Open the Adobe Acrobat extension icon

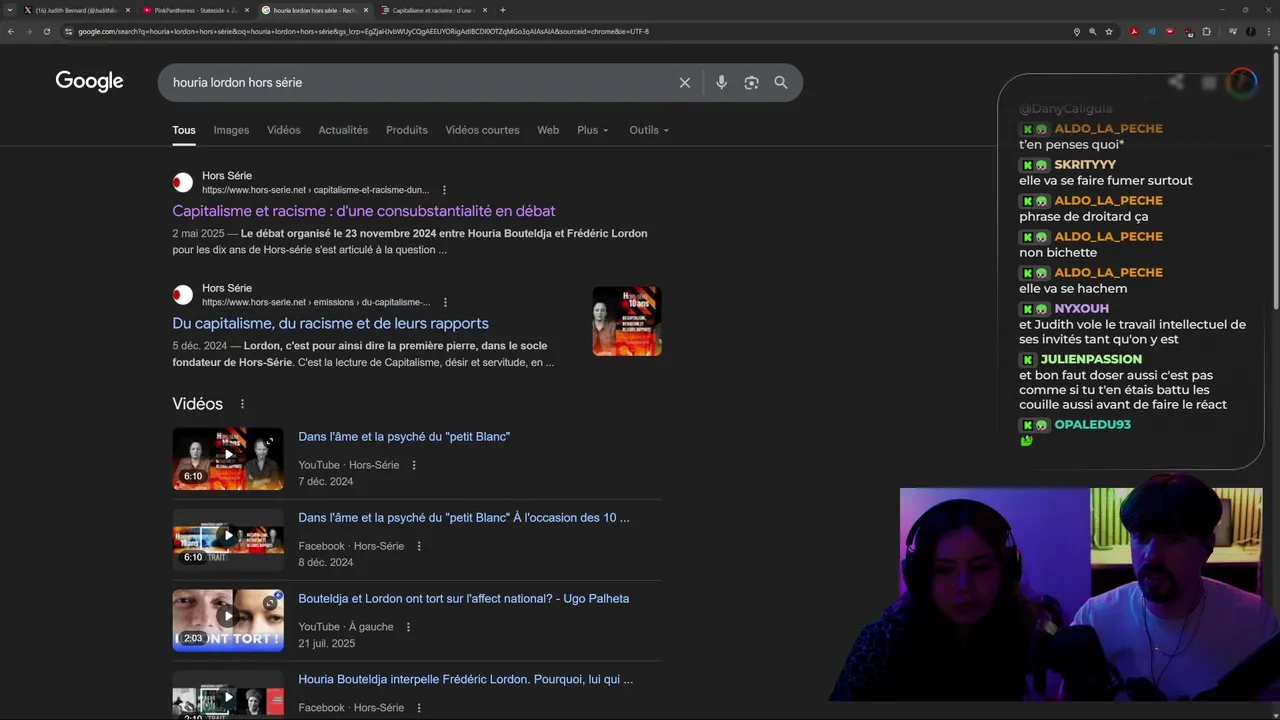point(1134,31)
